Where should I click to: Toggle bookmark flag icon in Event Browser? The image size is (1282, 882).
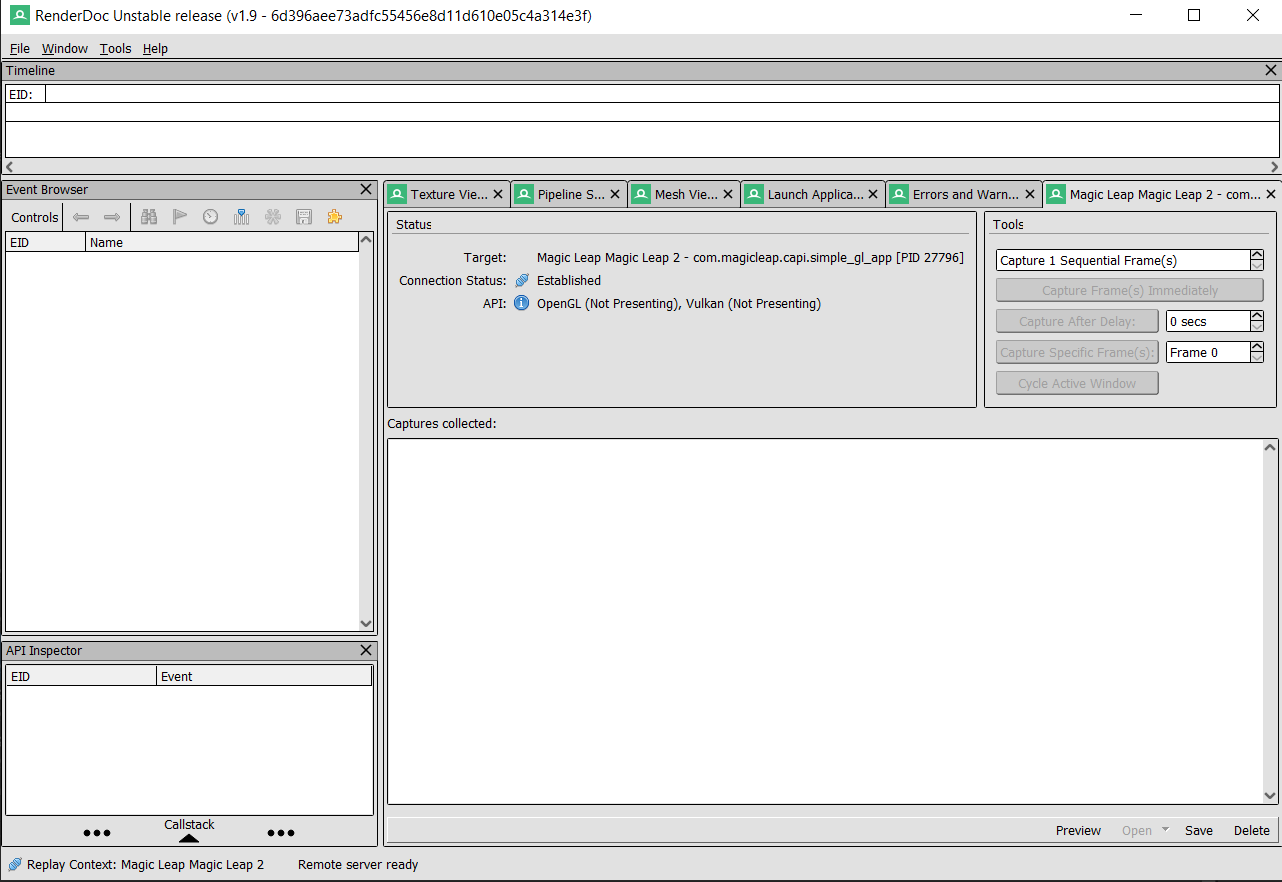pos(180,217)
